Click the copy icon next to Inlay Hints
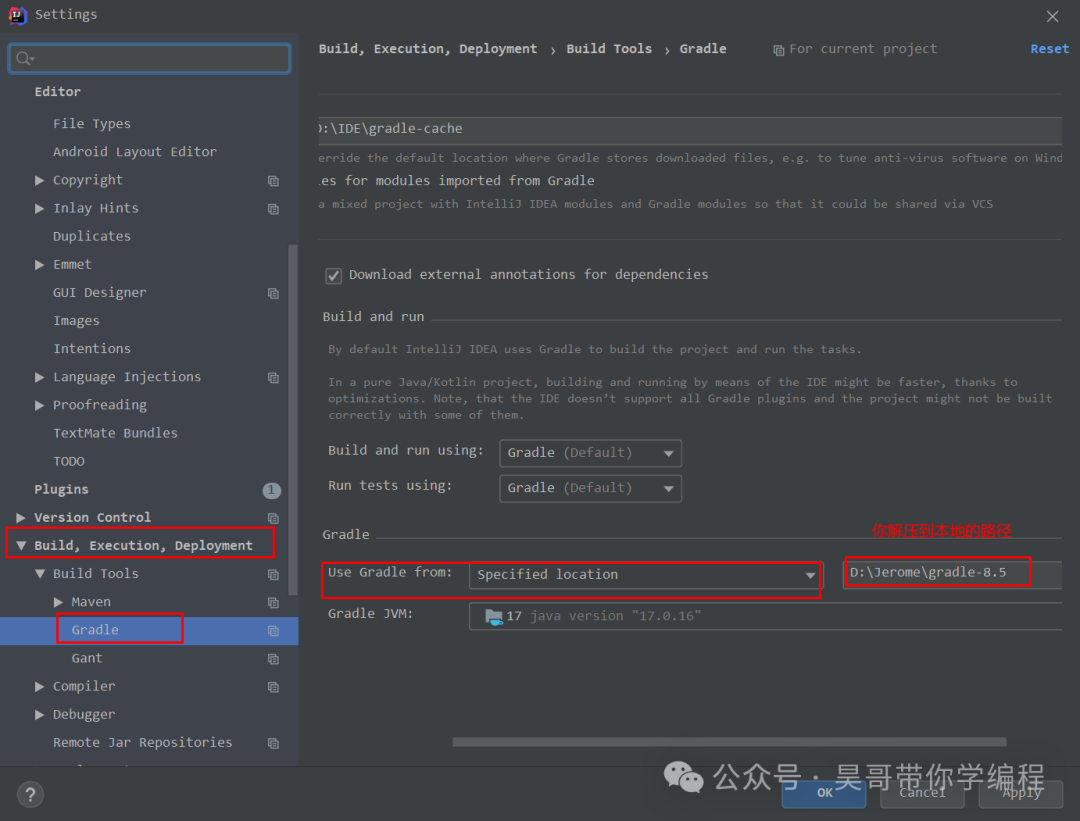Screen dimensions: 1080x821 273,208
